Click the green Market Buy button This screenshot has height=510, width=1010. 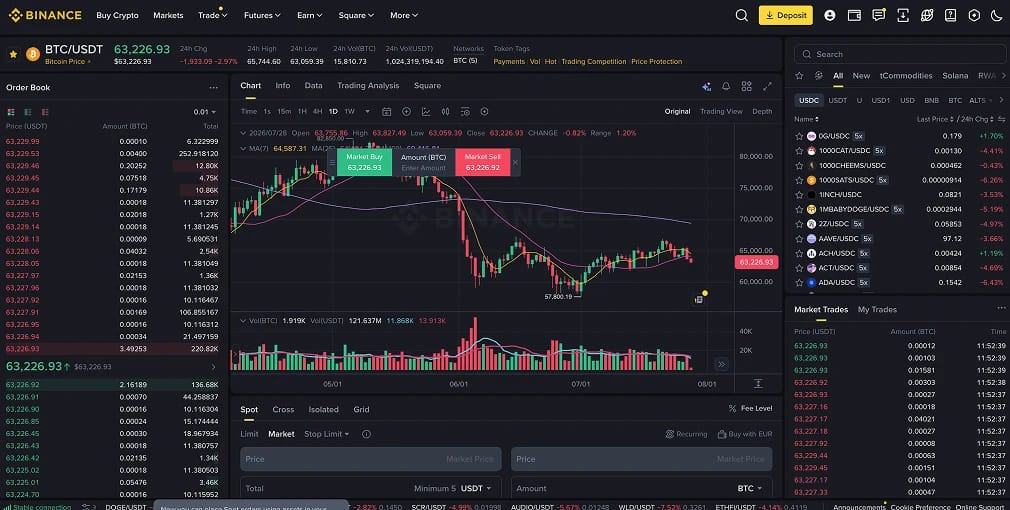tap(364, 162)
